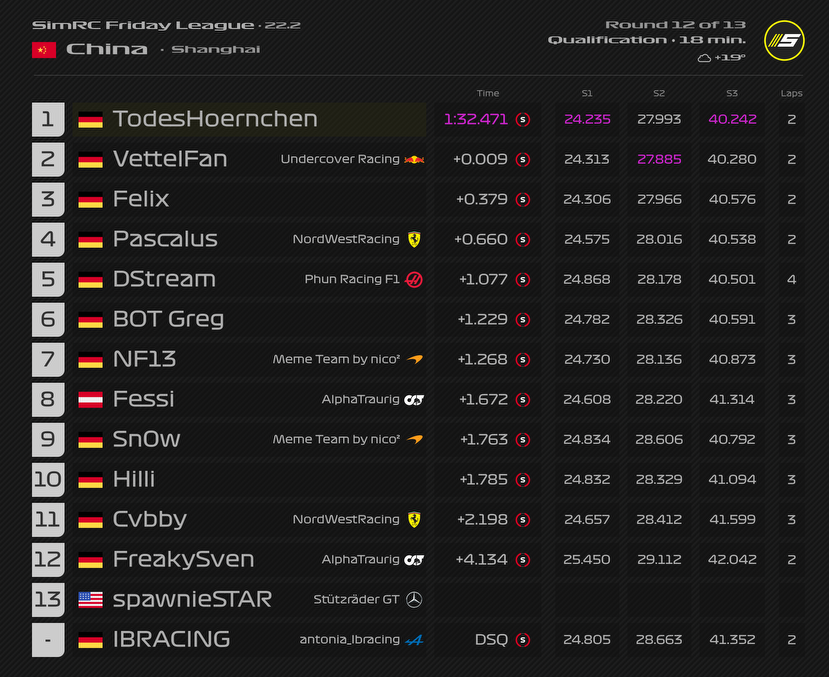The width and height of the screenshot is (829, 677).
Task: Click the China flag in the header
Action: click(x=44, y=50)
